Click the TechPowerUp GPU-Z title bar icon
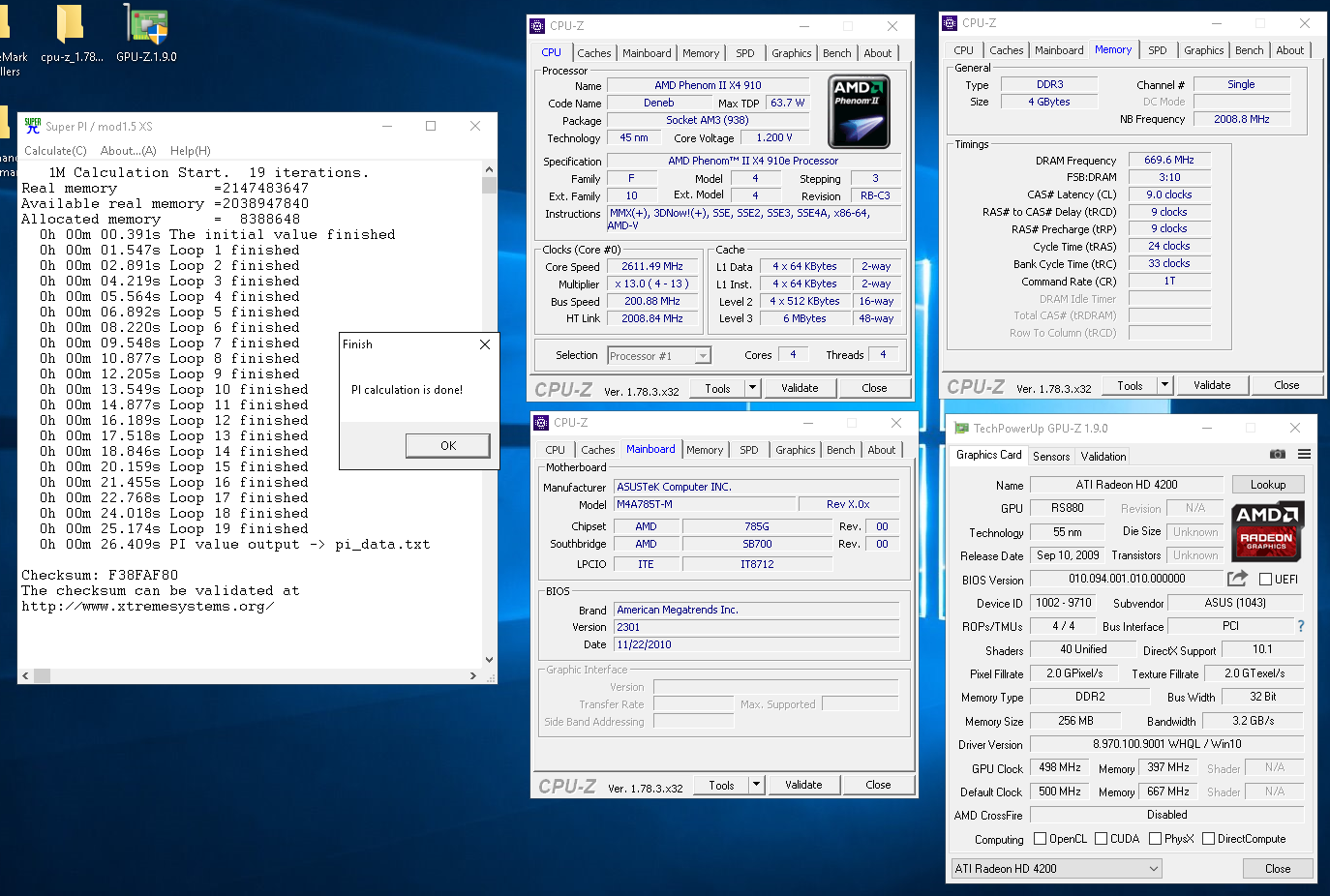This screenshot has height=896, width=1330. click(961, 428)
